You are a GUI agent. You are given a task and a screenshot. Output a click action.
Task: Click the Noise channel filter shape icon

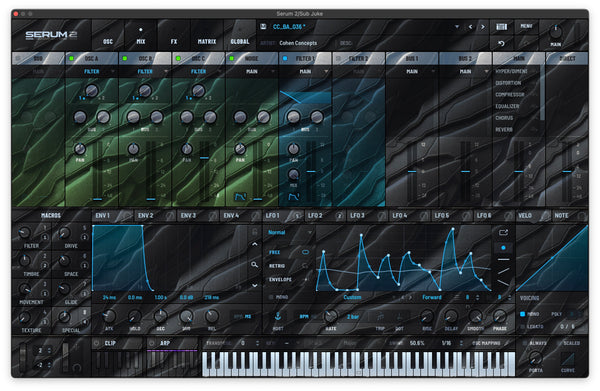click(240, 197)
